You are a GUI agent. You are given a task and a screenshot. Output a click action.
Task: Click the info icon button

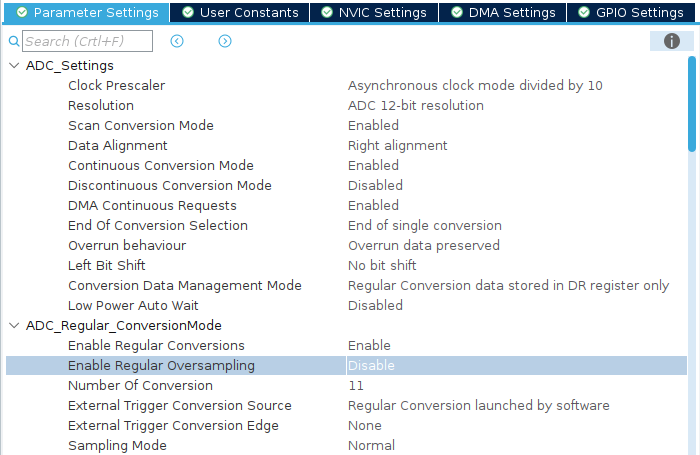(x=671, y=41)
